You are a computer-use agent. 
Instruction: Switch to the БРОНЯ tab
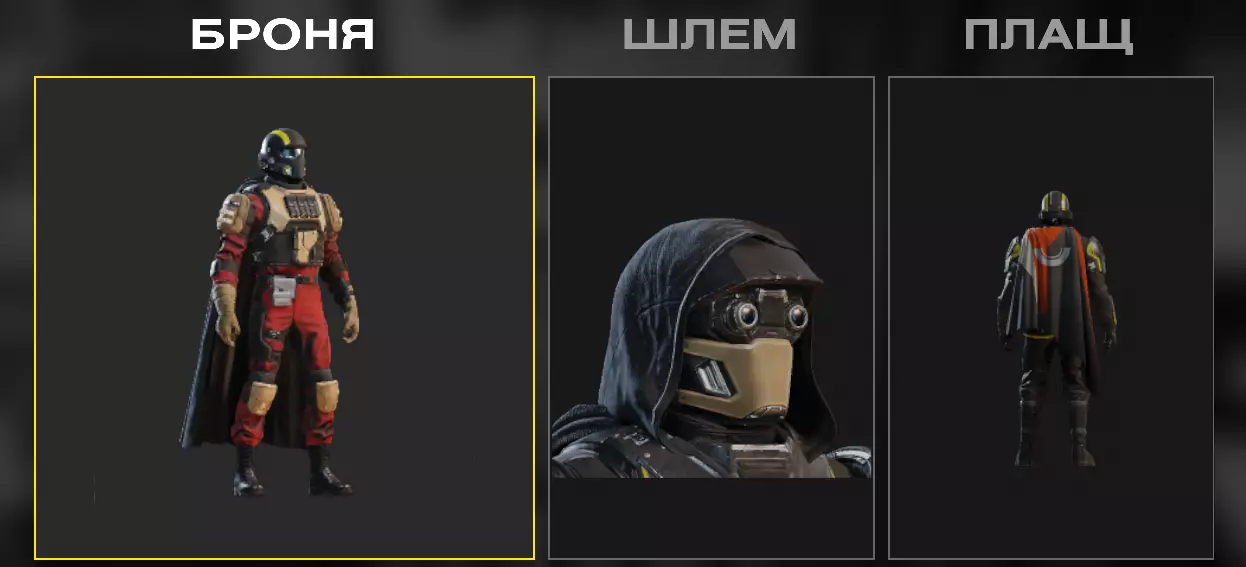tap(283, 35)
